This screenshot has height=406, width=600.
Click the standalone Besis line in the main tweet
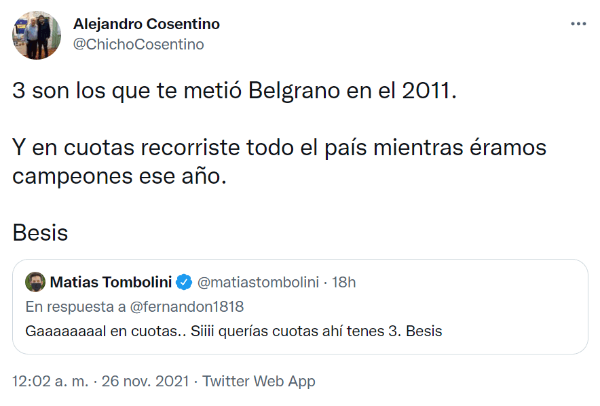pos(40,233)
